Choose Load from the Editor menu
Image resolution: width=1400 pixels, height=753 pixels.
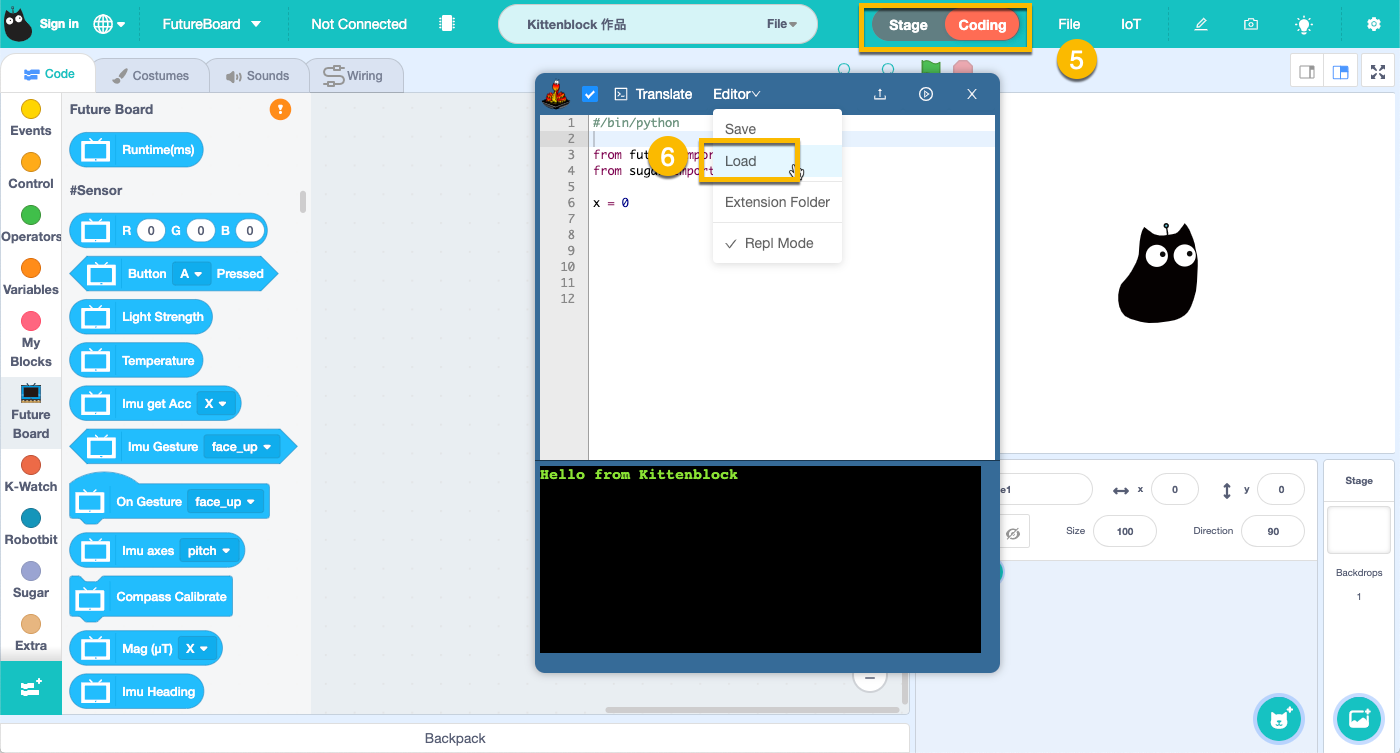click(x=778, y=161)
